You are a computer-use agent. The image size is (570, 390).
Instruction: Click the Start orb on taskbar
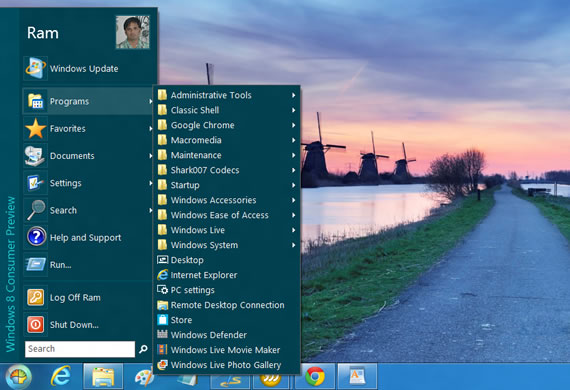click(x=18, y=377)
